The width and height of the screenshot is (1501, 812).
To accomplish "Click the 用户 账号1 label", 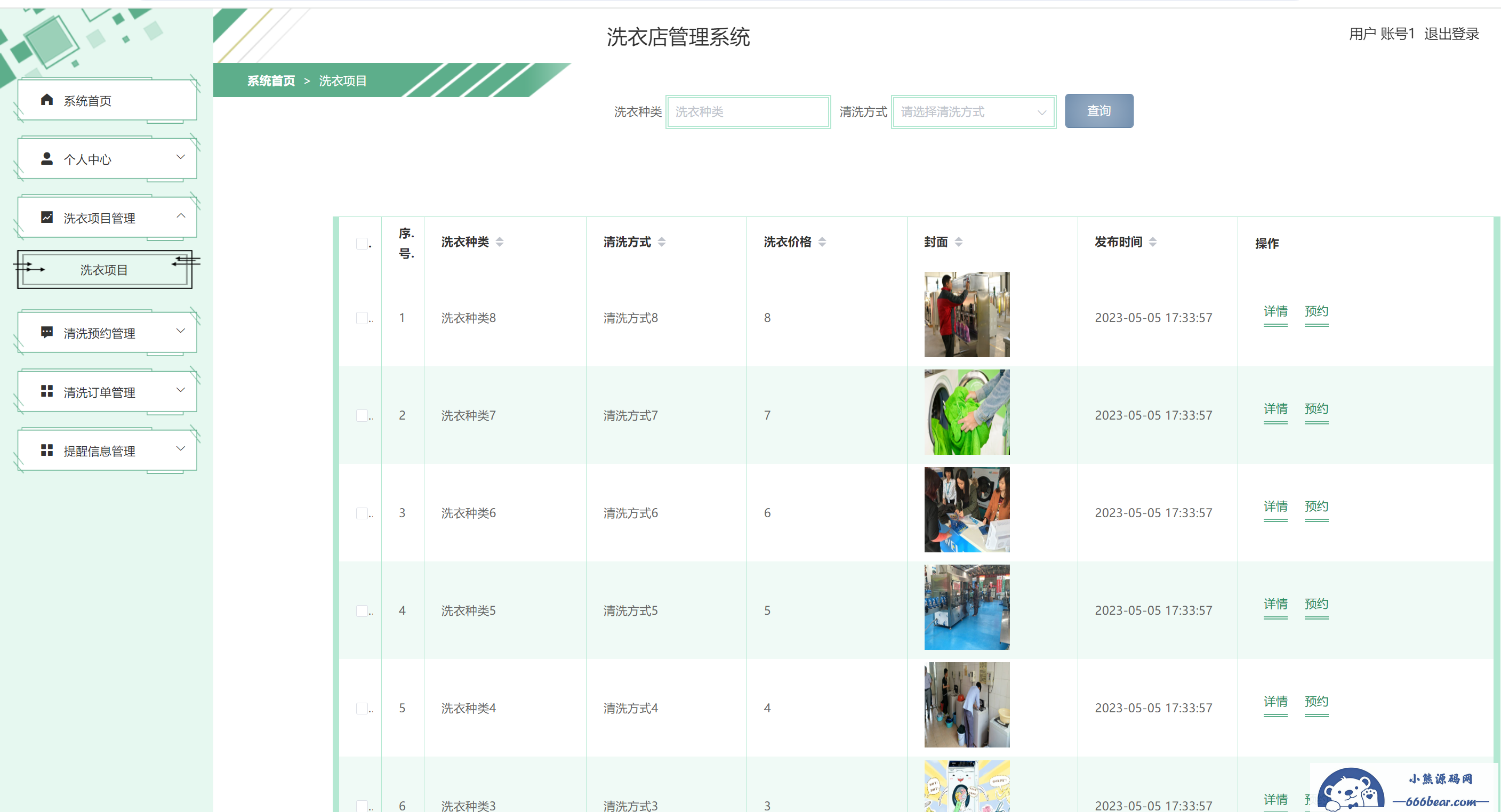I will (1382, 34).
